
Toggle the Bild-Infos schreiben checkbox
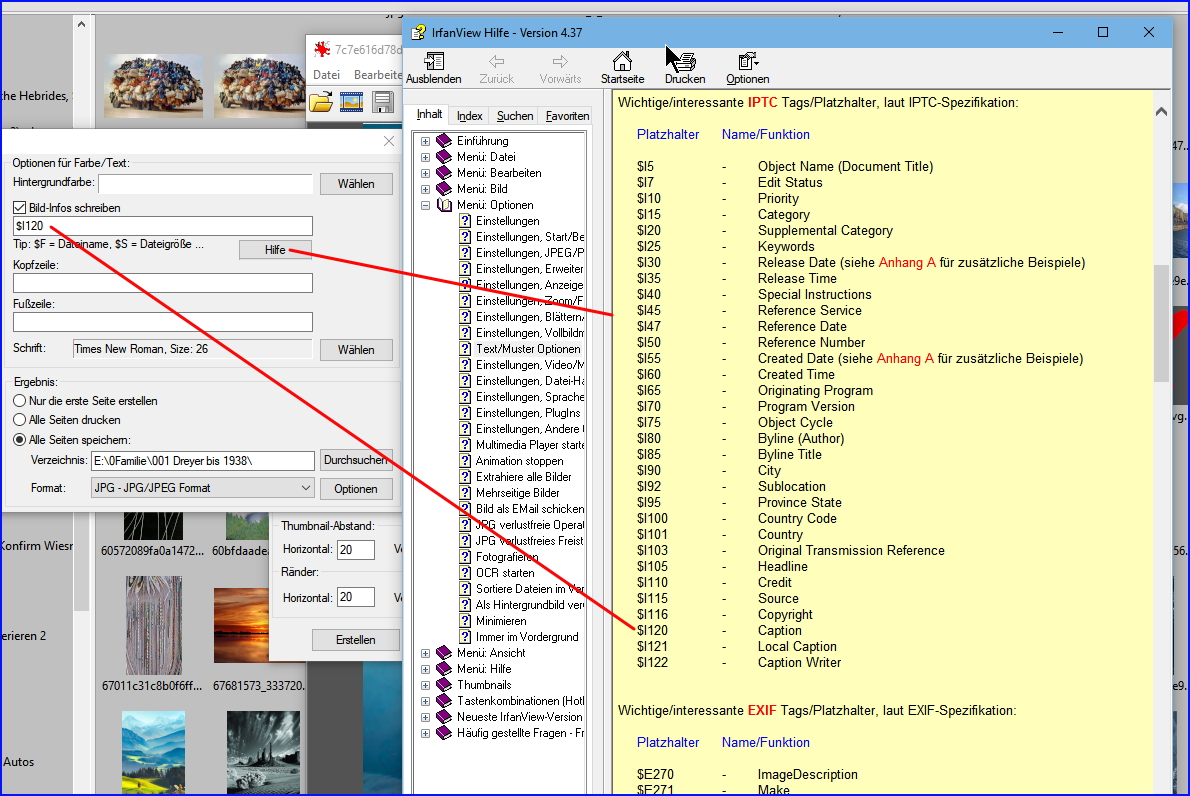click(20, 207)
